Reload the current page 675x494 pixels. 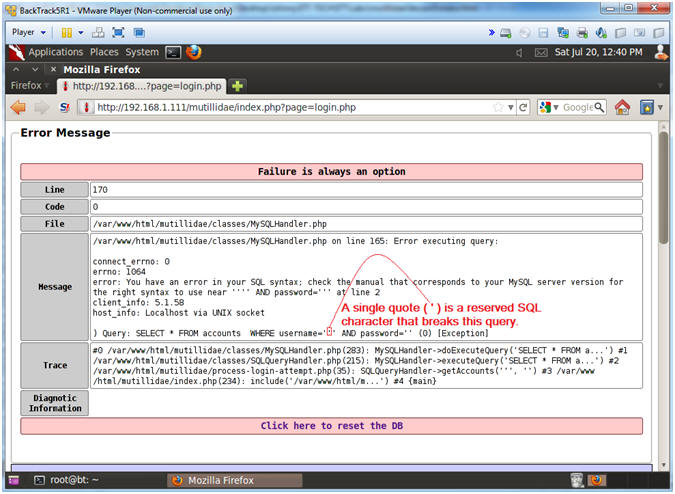(523, 107)
